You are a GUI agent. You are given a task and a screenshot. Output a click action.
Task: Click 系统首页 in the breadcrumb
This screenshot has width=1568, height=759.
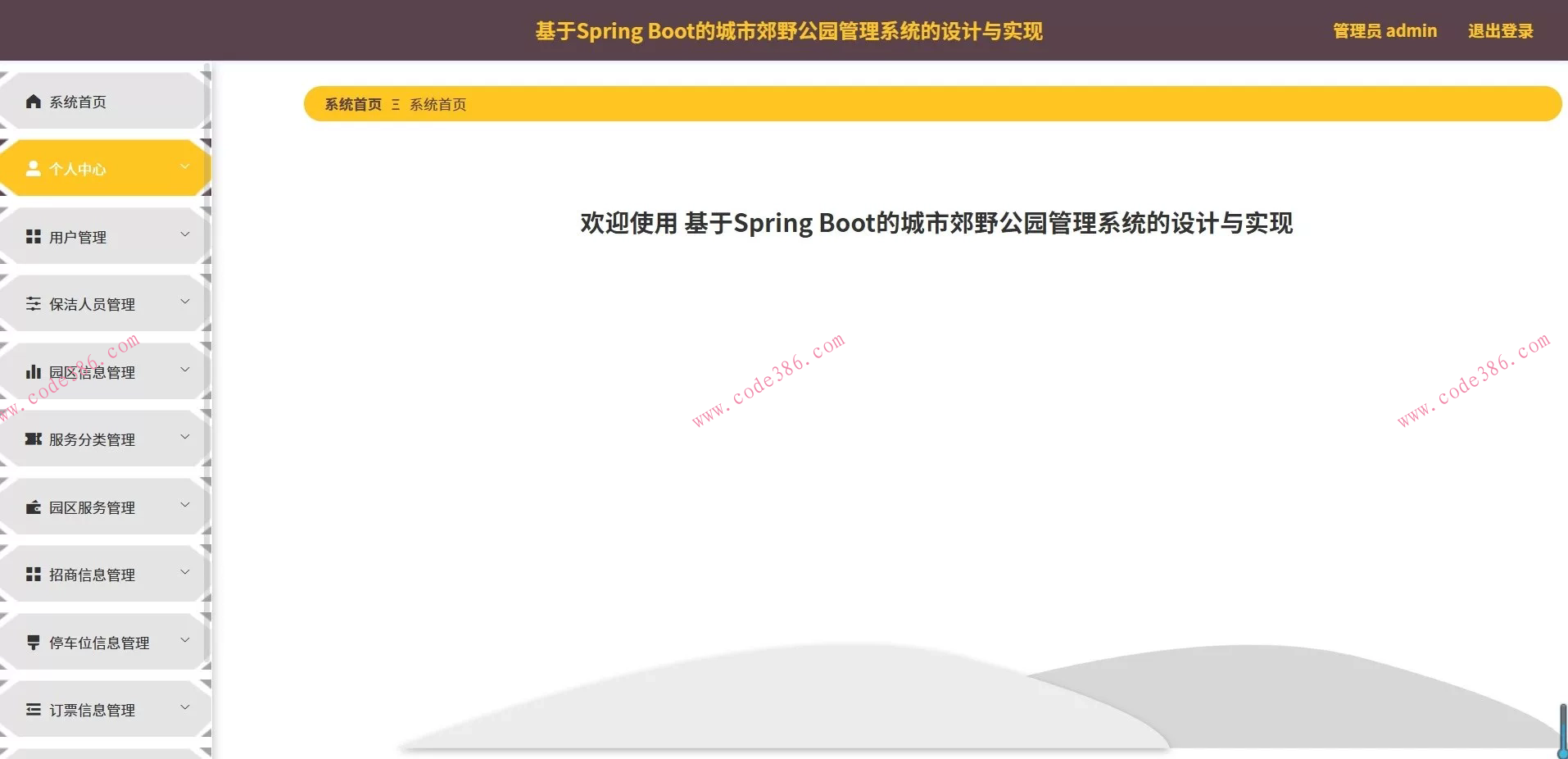tap(352, 104)
